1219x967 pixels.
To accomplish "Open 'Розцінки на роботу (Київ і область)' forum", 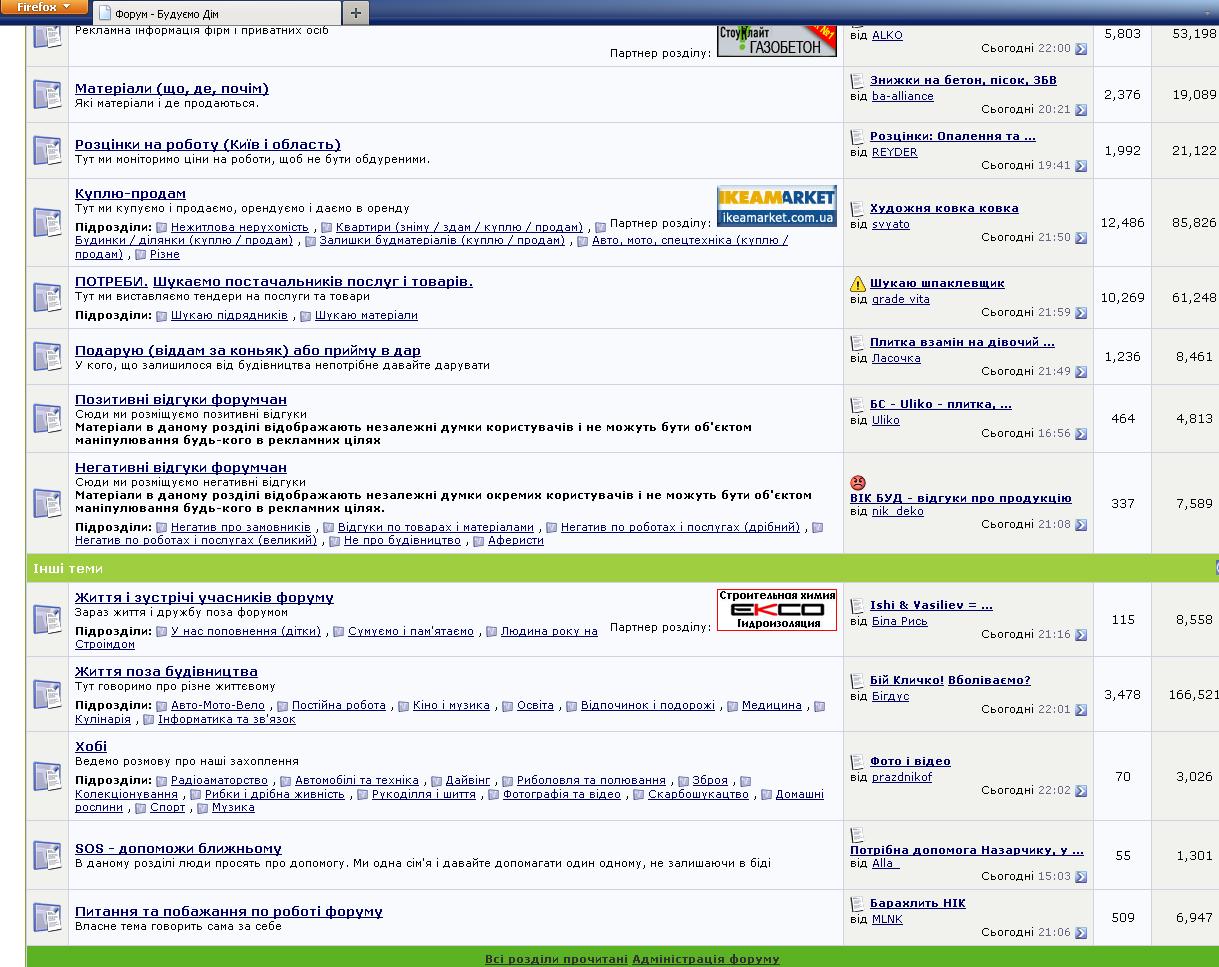I will click(x=208, y=144).
